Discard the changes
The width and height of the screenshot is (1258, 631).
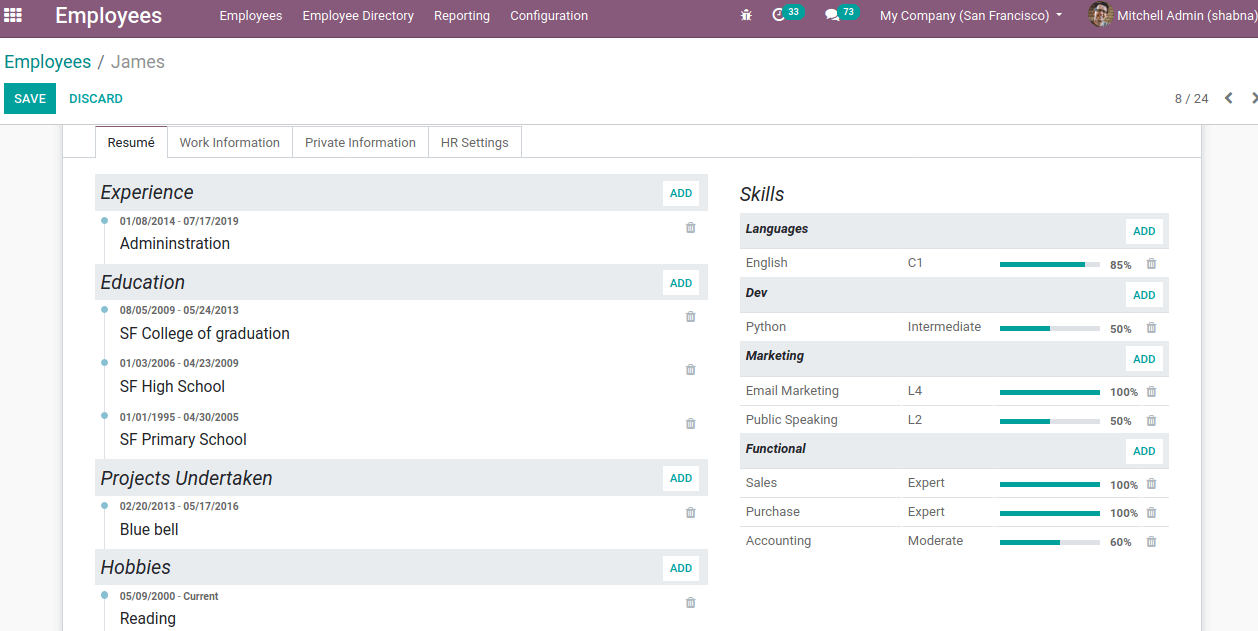pos(96,99)
